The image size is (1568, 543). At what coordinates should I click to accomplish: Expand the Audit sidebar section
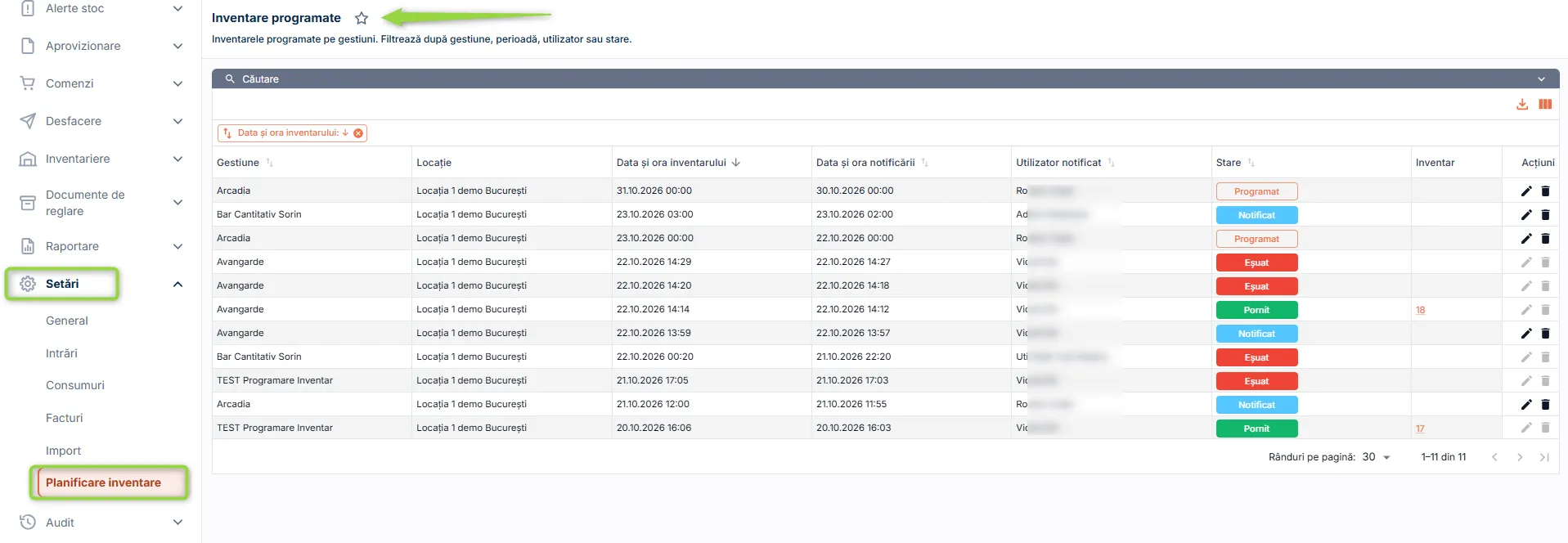click(177, 523)
